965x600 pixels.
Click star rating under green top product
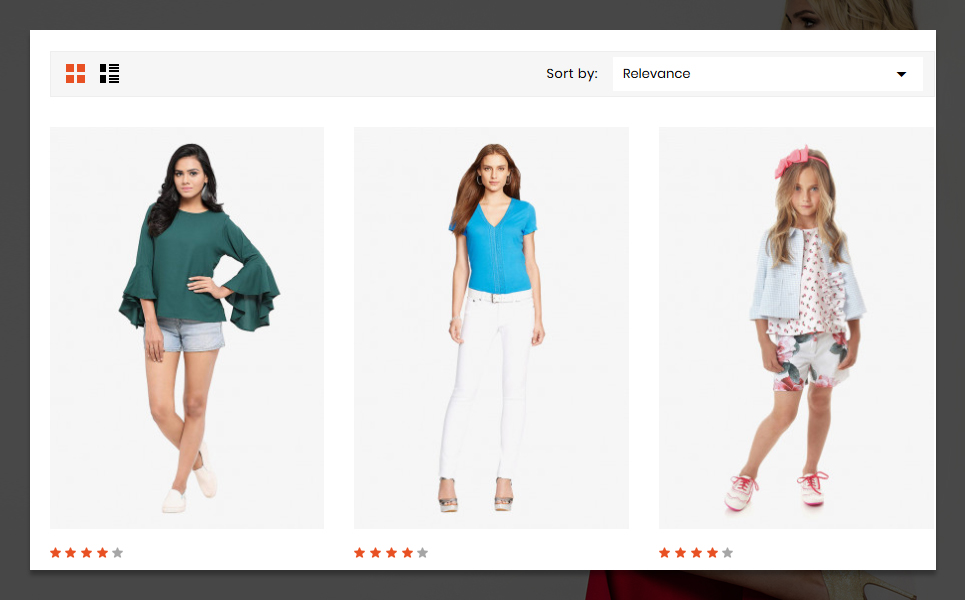[87, 553]
